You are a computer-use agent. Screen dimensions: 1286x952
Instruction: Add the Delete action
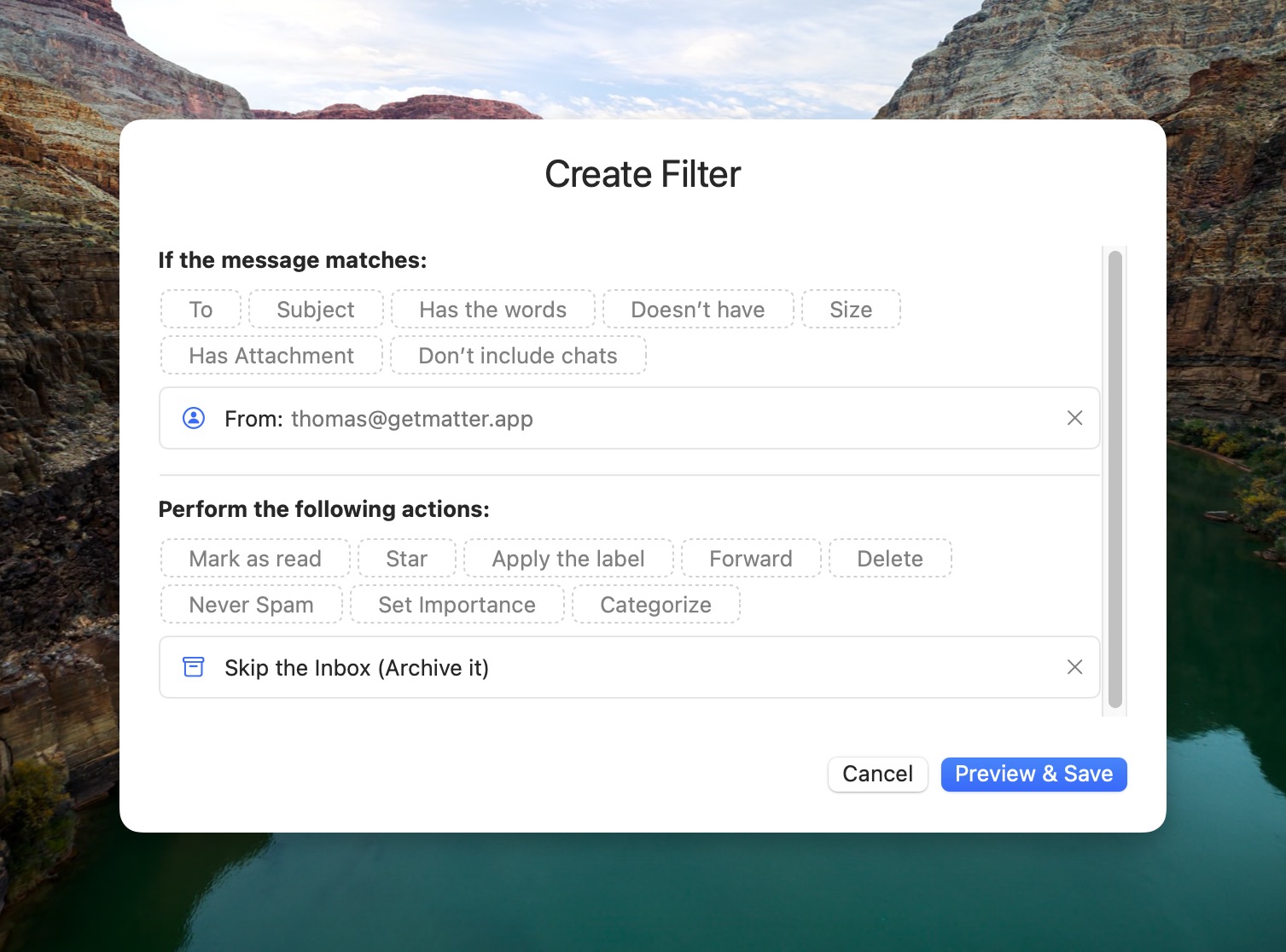pos(890,558)
